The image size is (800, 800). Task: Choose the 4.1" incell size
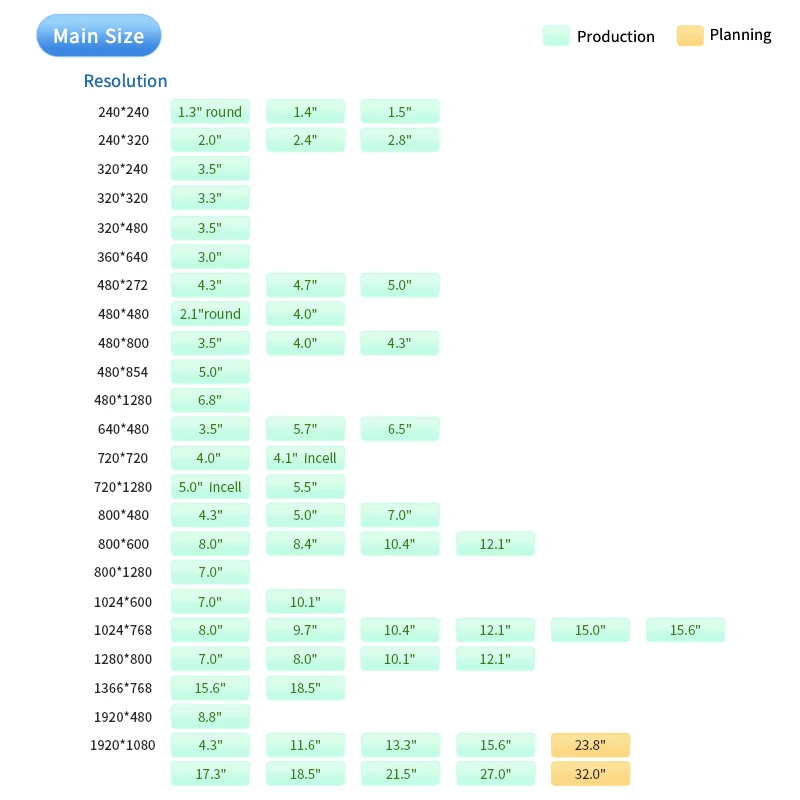(x=305, y=458)
